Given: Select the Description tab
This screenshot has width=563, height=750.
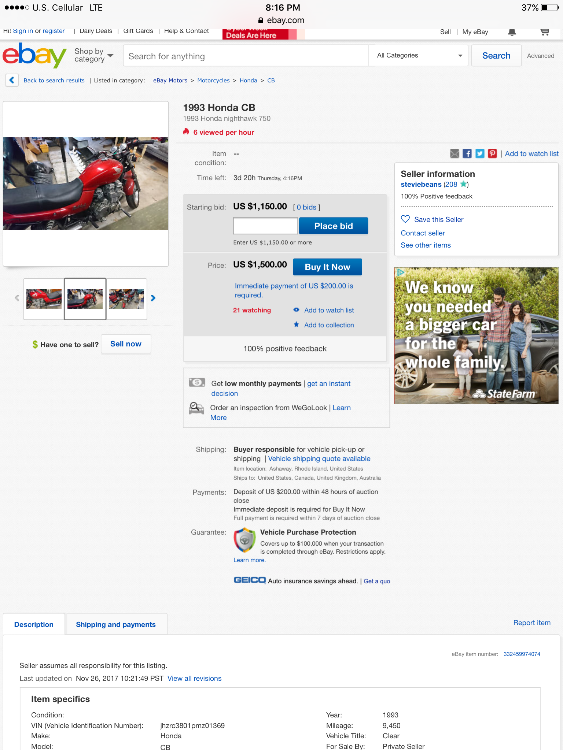Looking at the screenshot, I should [34, 624].
